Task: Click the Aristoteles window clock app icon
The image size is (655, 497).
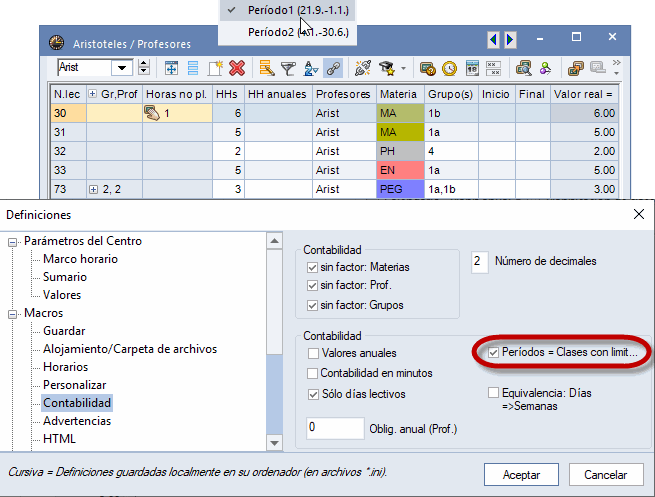Action: (56, 43)
